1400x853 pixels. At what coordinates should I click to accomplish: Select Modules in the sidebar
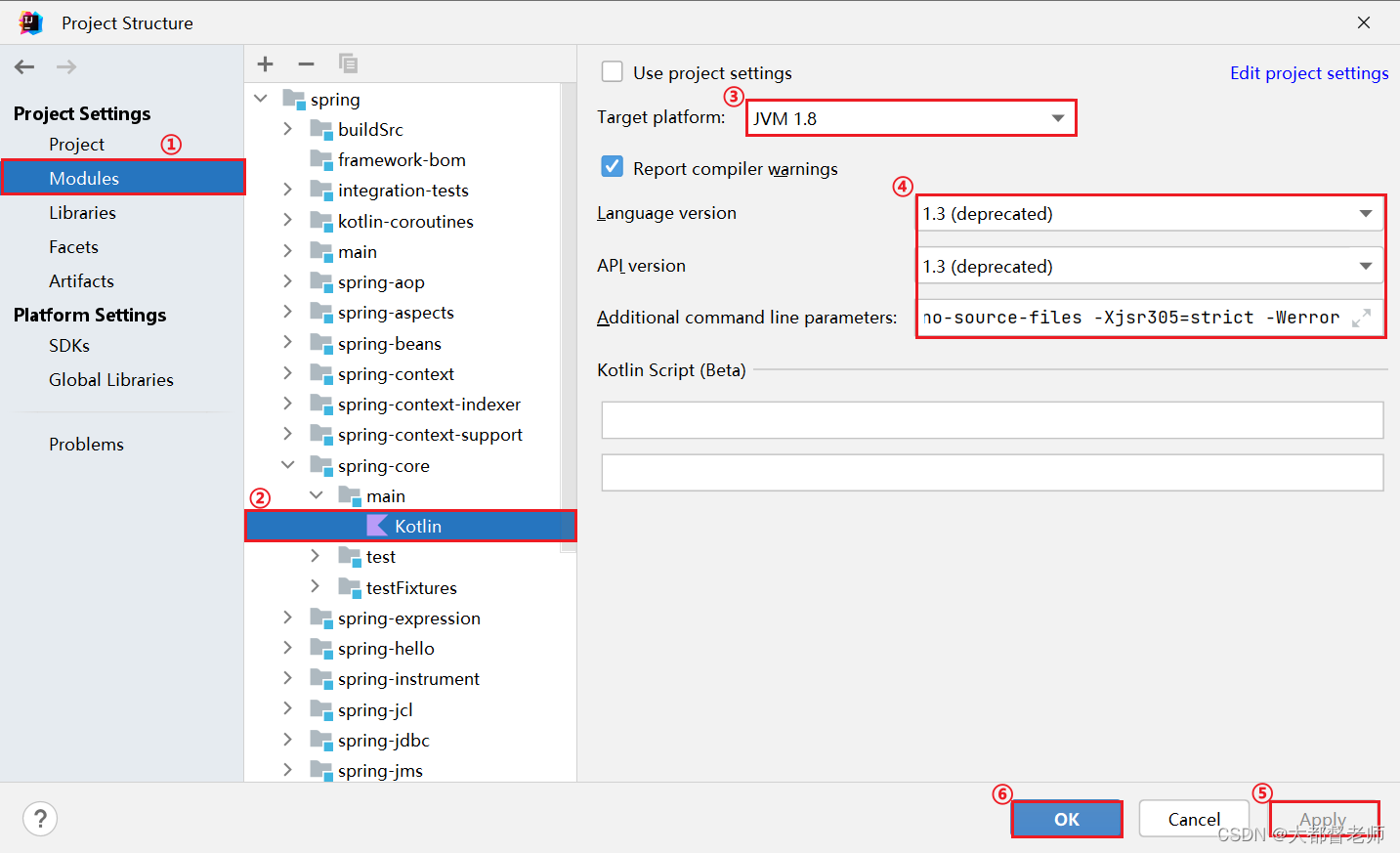[x=122, y=178]
